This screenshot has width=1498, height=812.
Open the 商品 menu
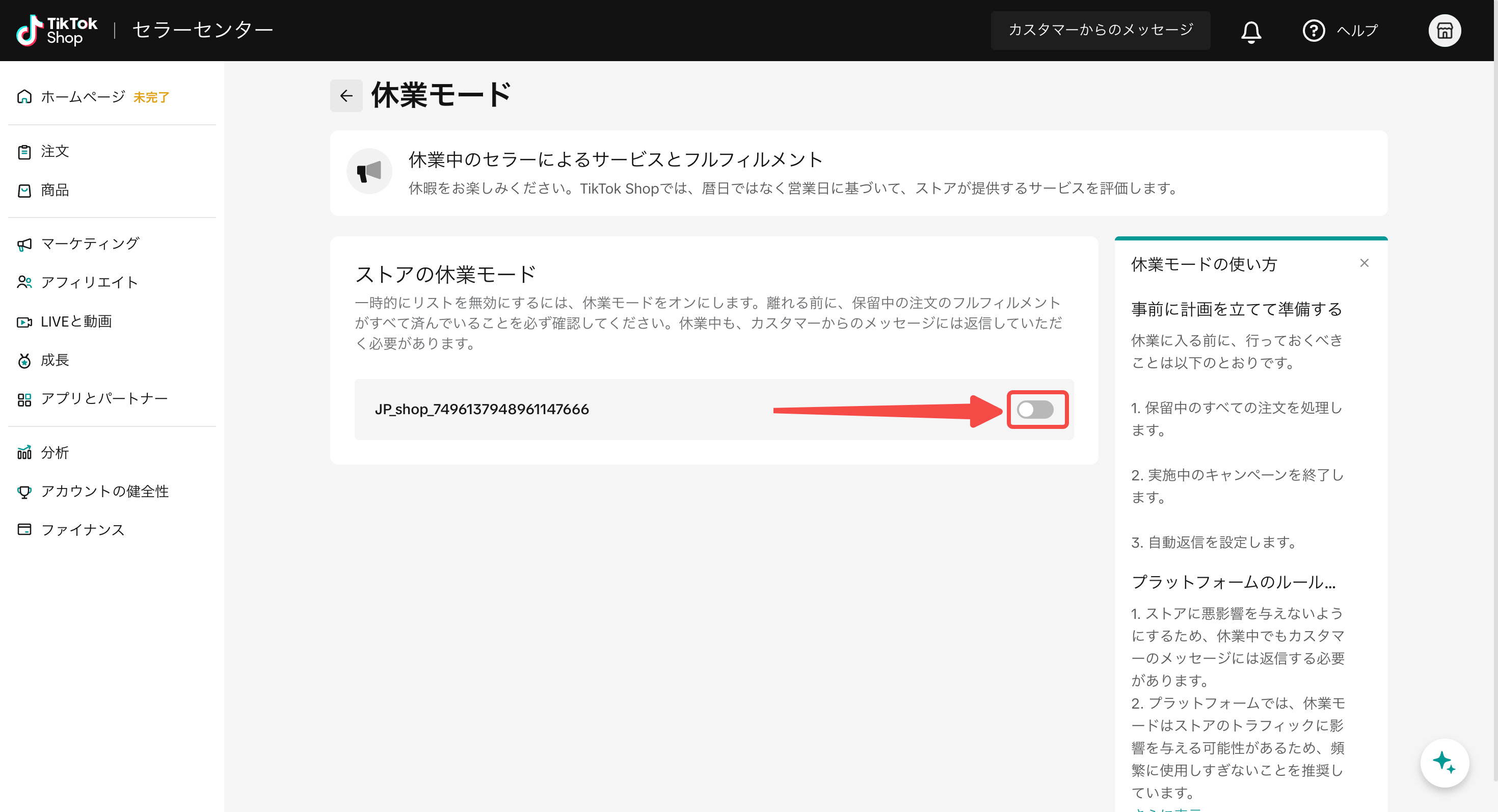(x=55, y=191)
